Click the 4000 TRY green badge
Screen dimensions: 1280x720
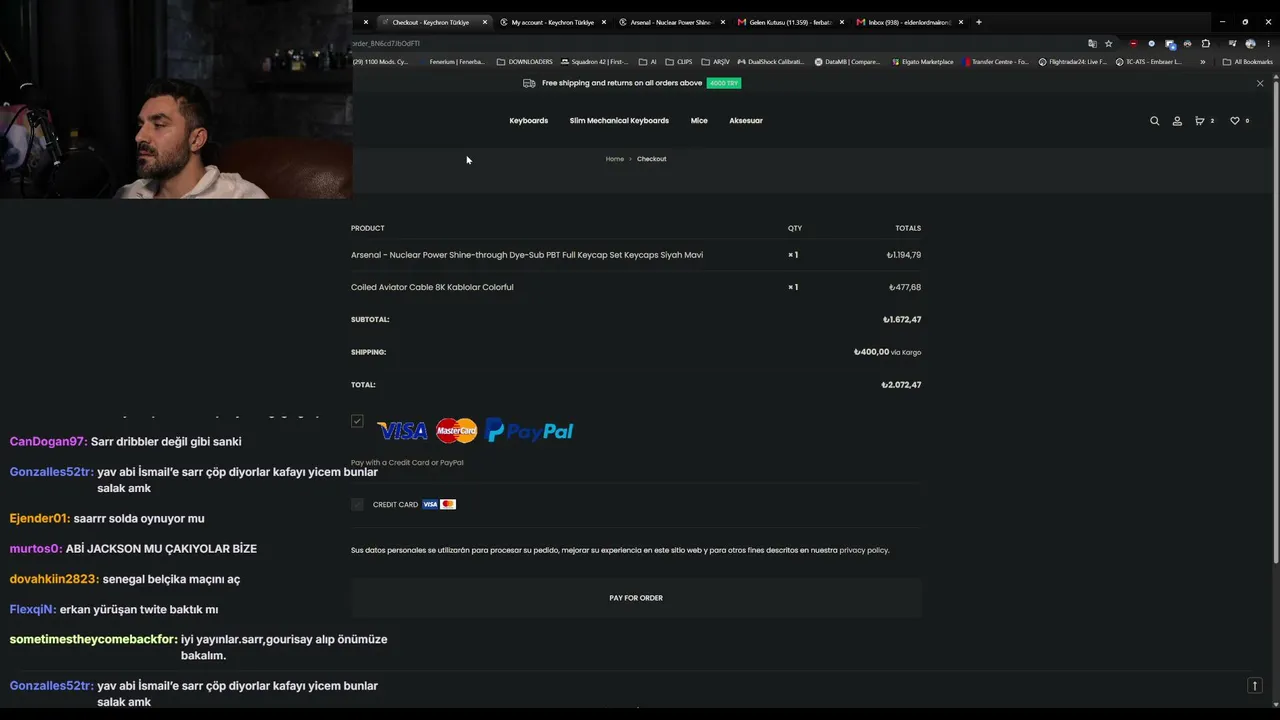[724, 83]
